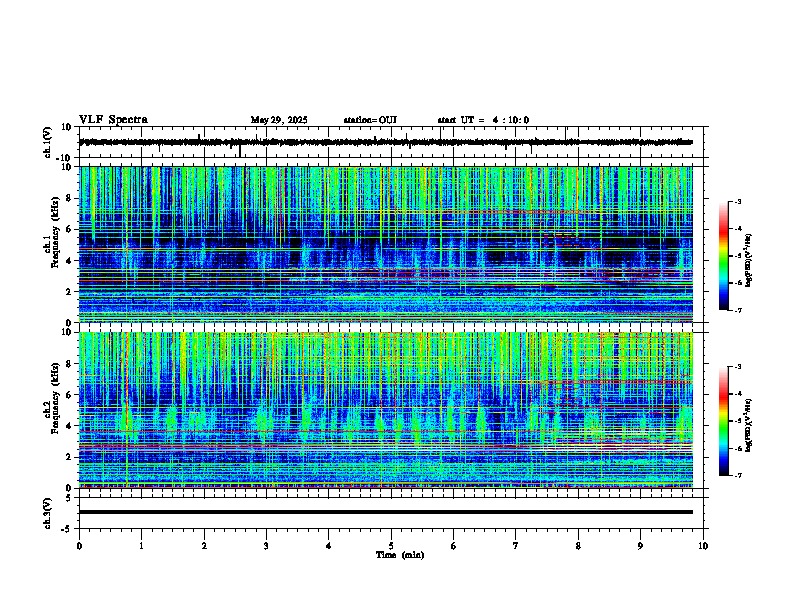Click the 8 kHz tick label on ch.1 spectrogram
Screen dimensions: 792x612
click(x=70, y=198)
